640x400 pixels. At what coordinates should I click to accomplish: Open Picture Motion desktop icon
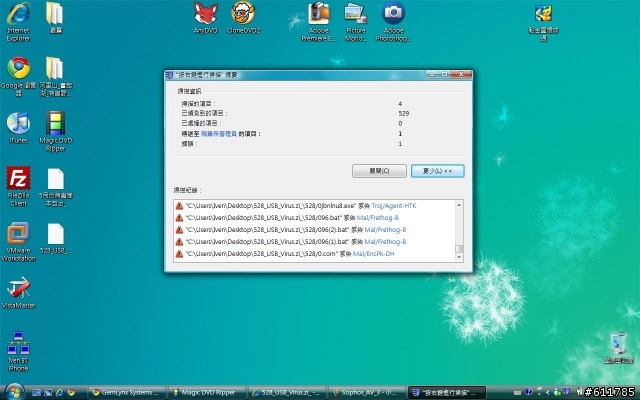[x=356, y=22]
